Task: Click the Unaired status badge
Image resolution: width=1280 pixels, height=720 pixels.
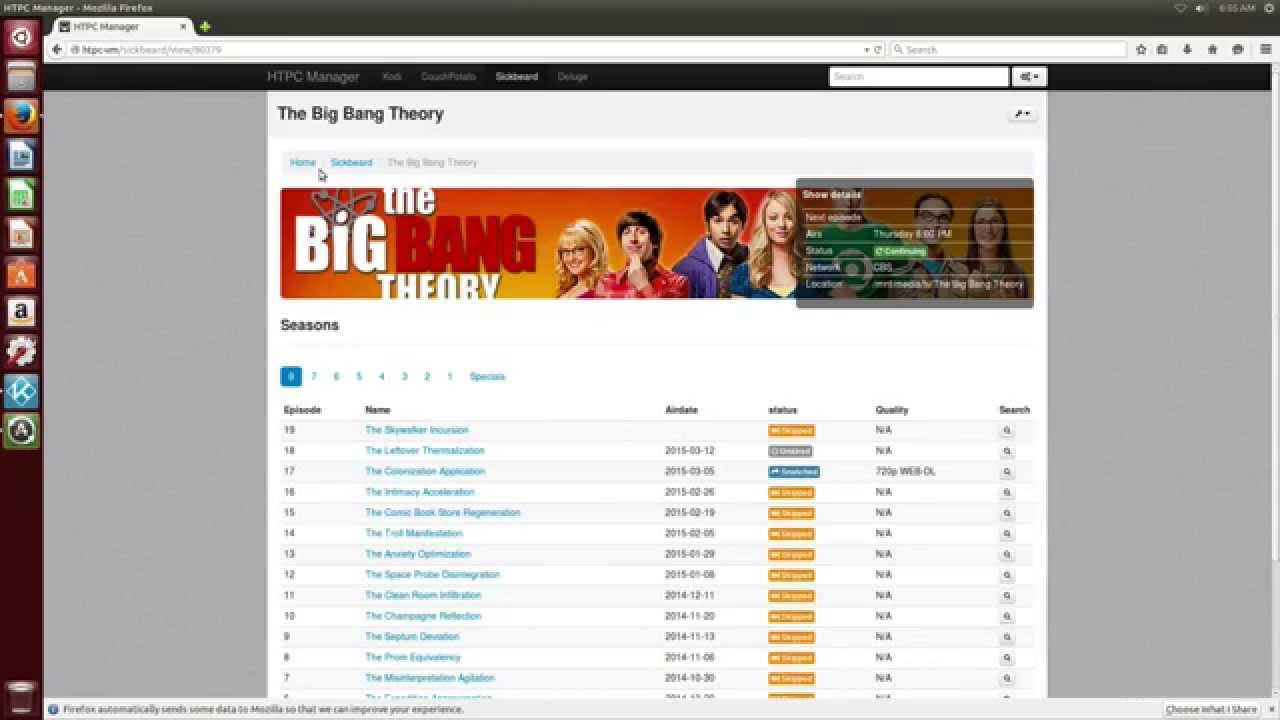Action: 790,452
